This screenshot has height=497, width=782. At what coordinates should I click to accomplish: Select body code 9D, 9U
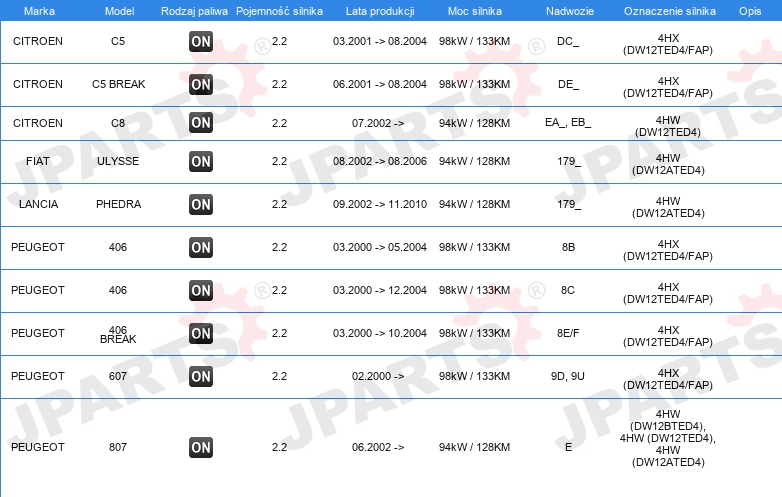(x=568, y=376)
